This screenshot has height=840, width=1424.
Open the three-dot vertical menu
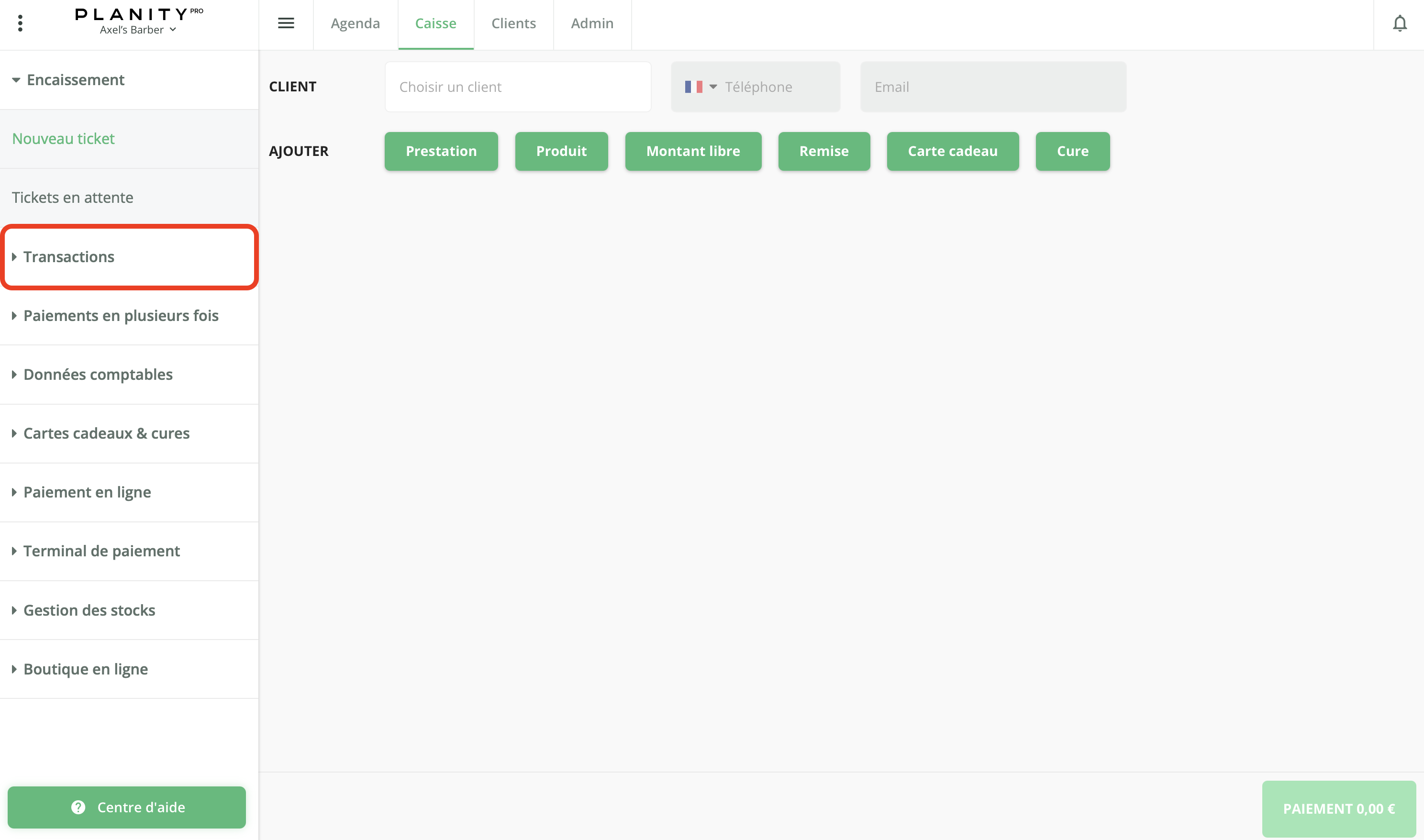coord(21,23)
